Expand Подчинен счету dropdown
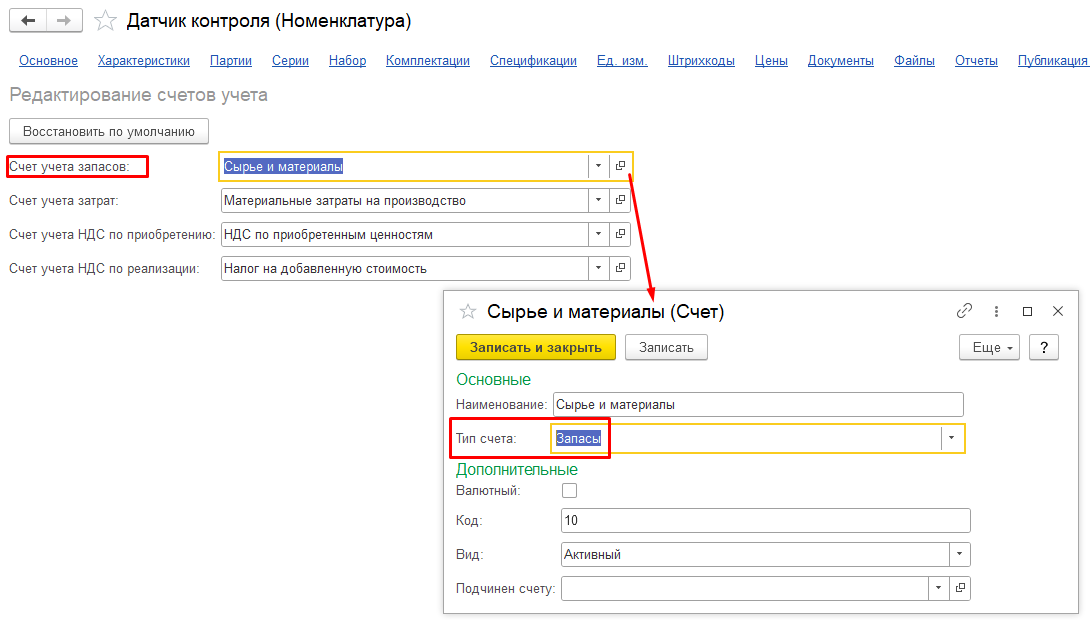The height and width of the screenshot is (620, 1090). [938, 588]
